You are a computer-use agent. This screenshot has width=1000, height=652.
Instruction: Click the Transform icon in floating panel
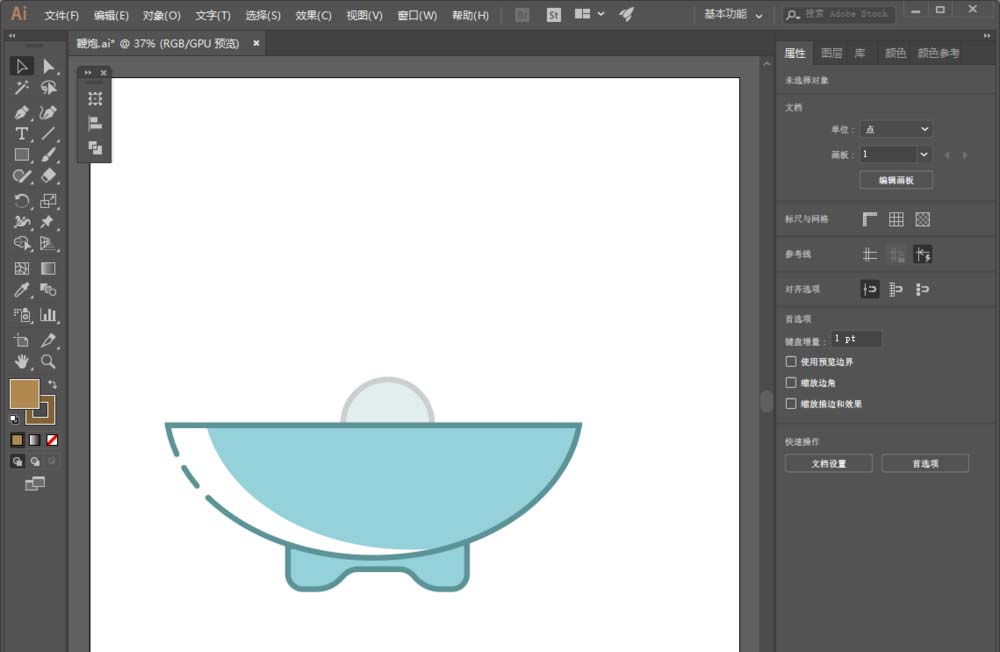coord(95,99)
